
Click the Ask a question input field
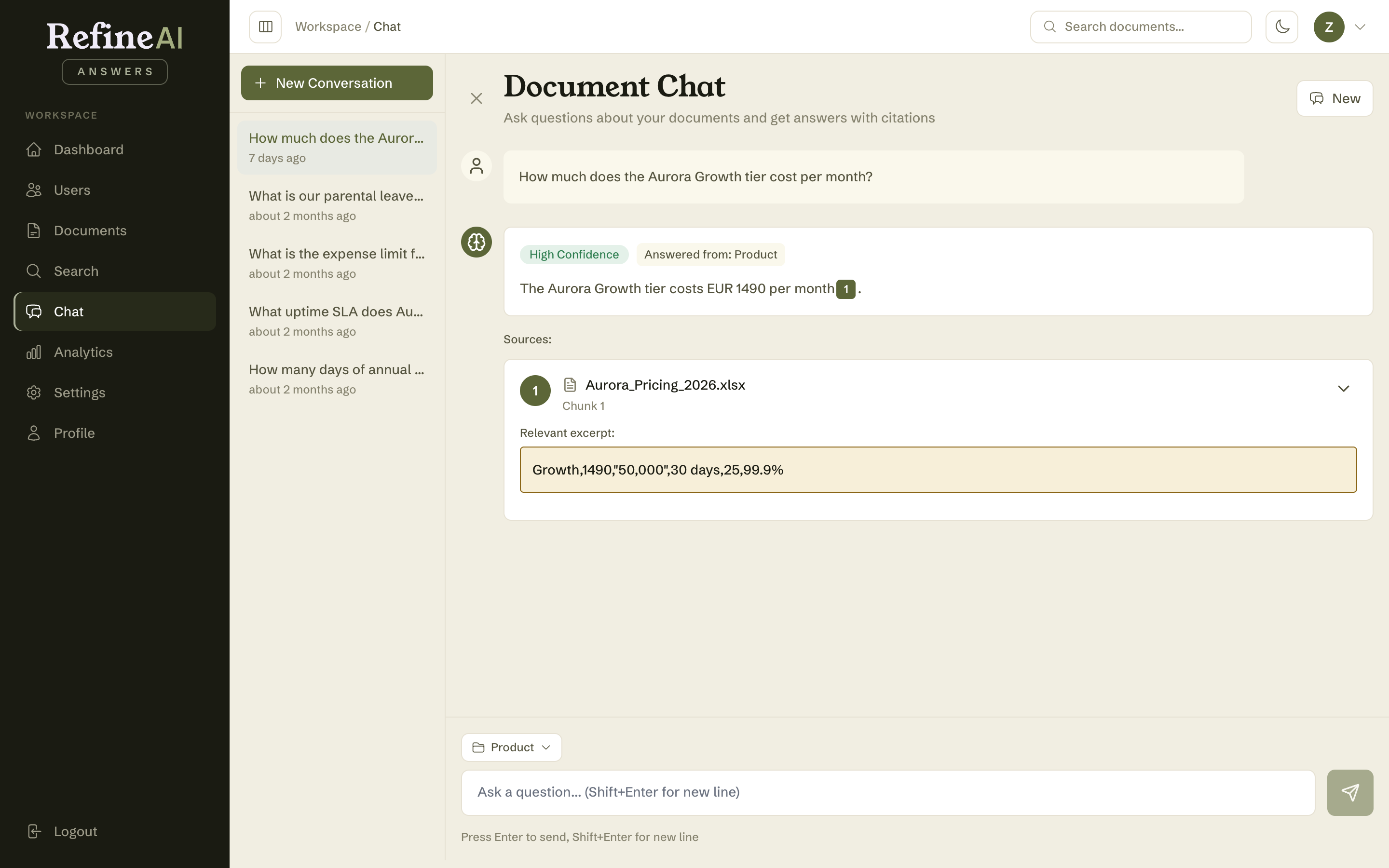click(x=888, y=792)
